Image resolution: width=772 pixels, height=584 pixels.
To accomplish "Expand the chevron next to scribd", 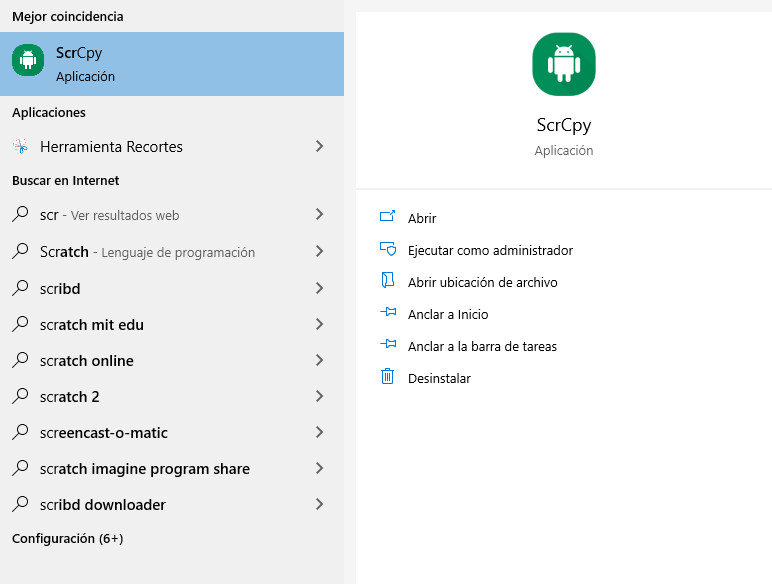I will click(x=320, y=288).
